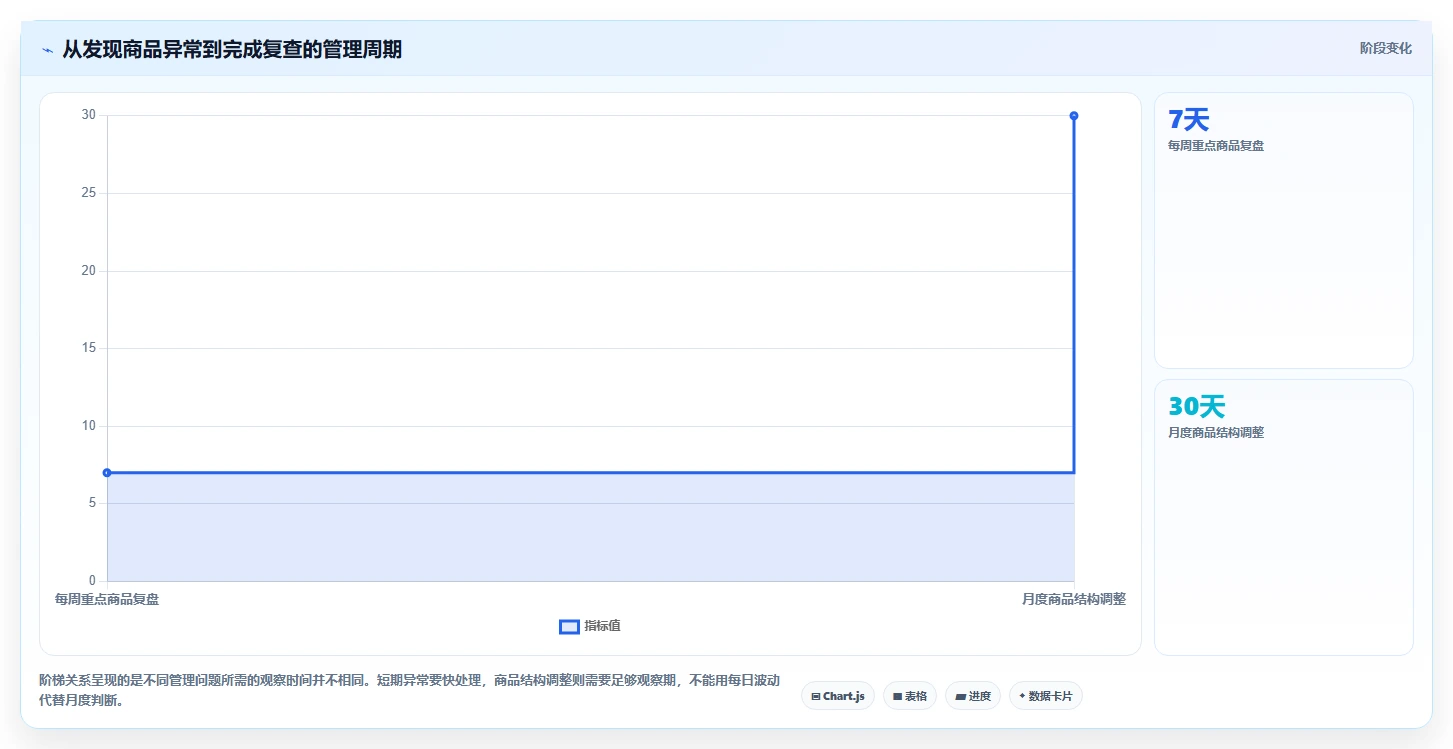1453x749 pixels.
Task: Select the 表格 tag
Action: click(910, 696)
